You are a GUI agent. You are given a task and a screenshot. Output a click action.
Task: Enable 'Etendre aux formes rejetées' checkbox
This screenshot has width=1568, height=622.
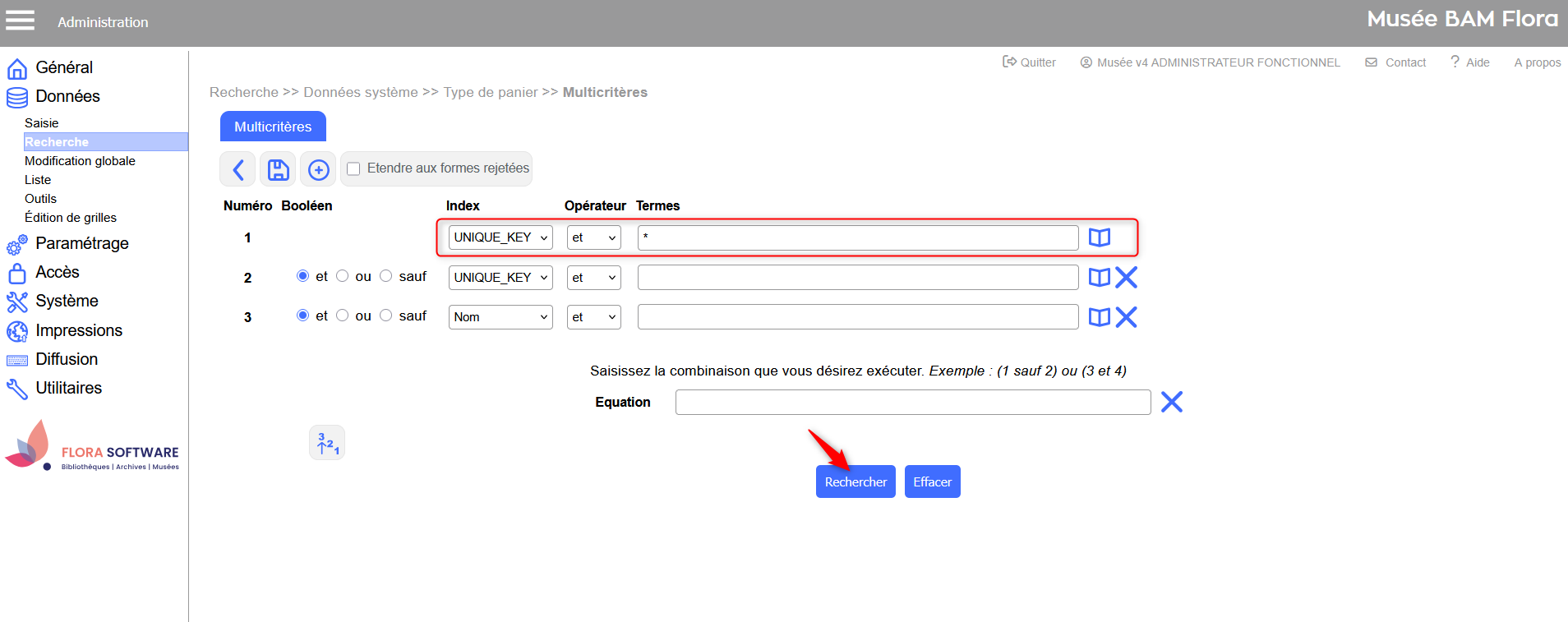(354, 169)
